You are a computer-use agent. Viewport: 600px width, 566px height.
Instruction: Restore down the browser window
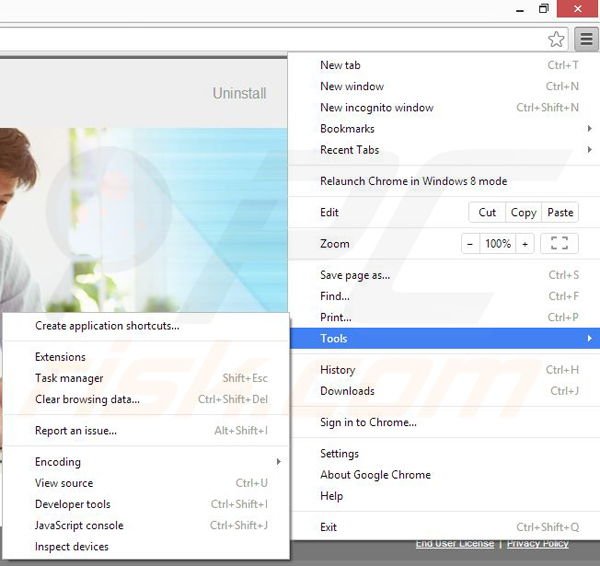(543, 9)
